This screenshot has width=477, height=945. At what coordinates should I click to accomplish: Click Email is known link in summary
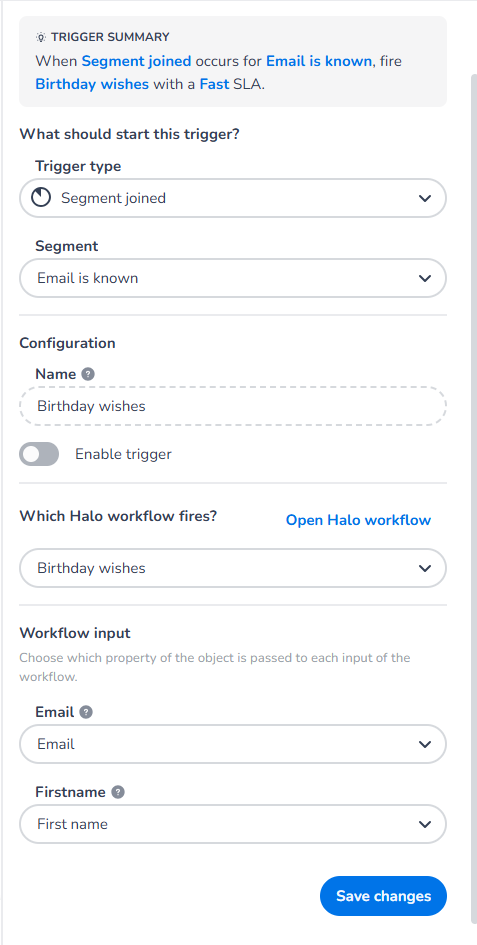319,61
